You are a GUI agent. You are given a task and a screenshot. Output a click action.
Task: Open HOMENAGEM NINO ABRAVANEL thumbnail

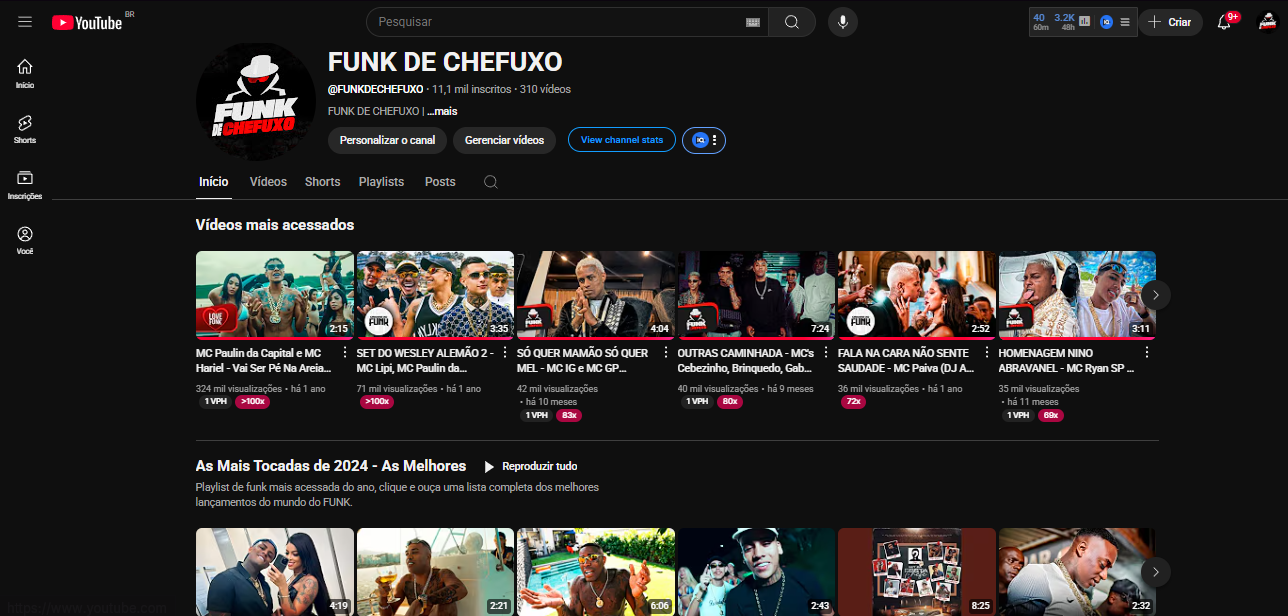point(1077,295)
